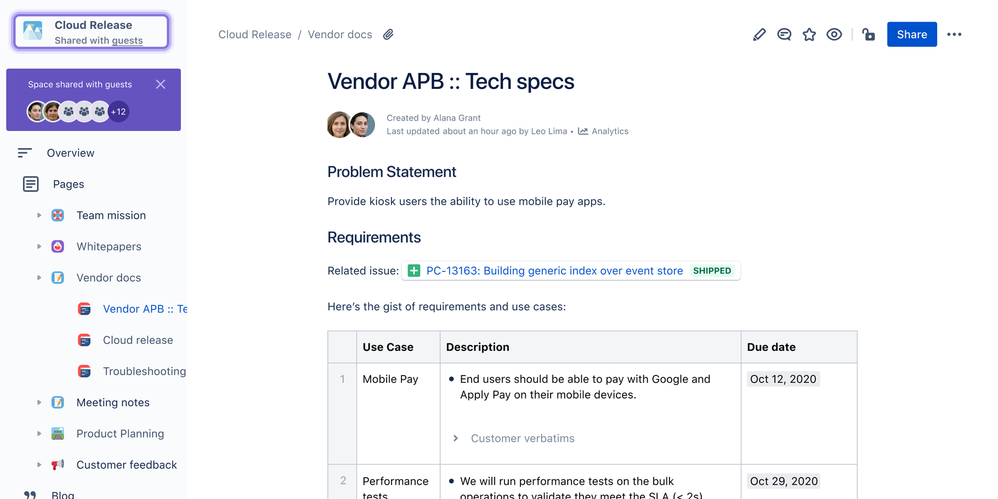
Task: Expand the Whitepapers page tree
Action: tap(39, 247)
